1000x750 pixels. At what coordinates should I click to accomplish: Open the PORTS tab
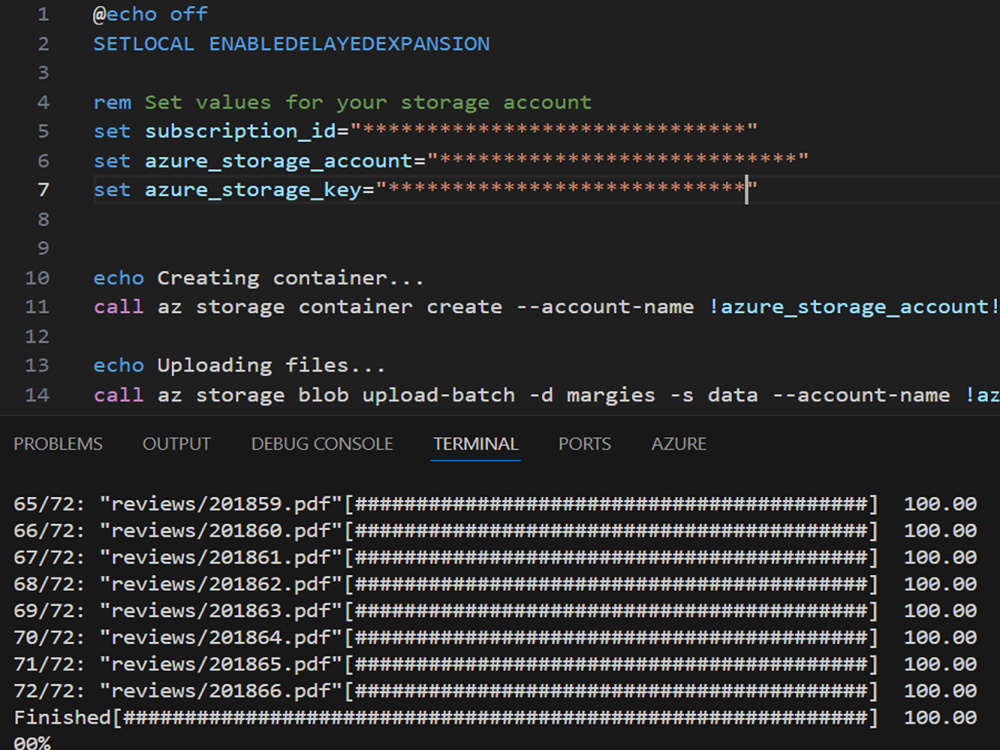click(x=585, y=443)
